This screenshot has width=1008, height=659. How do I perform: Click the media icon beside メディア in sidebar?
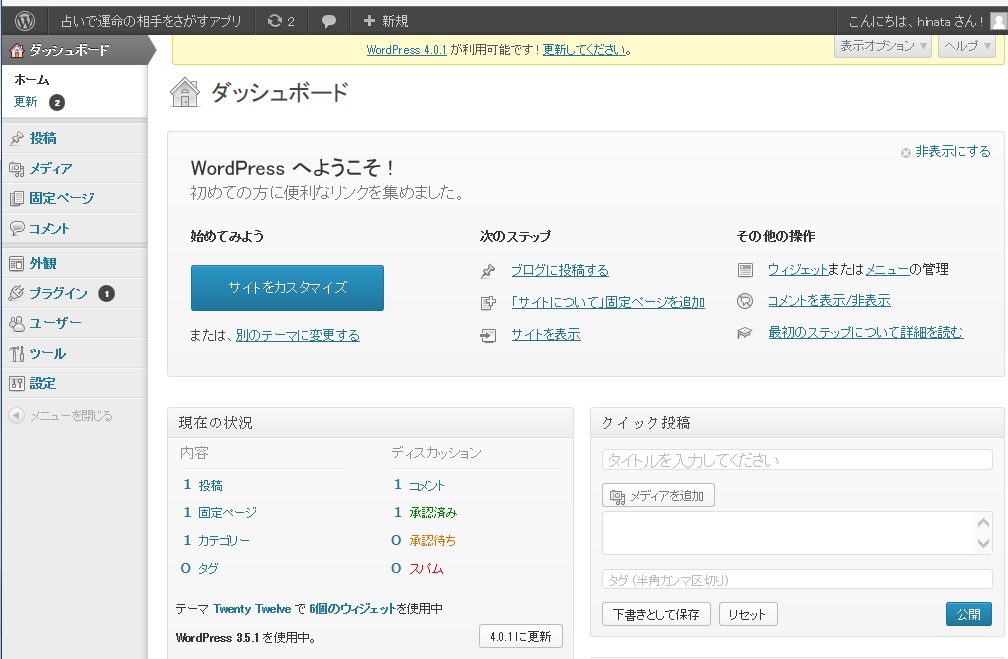coord(17,168)
